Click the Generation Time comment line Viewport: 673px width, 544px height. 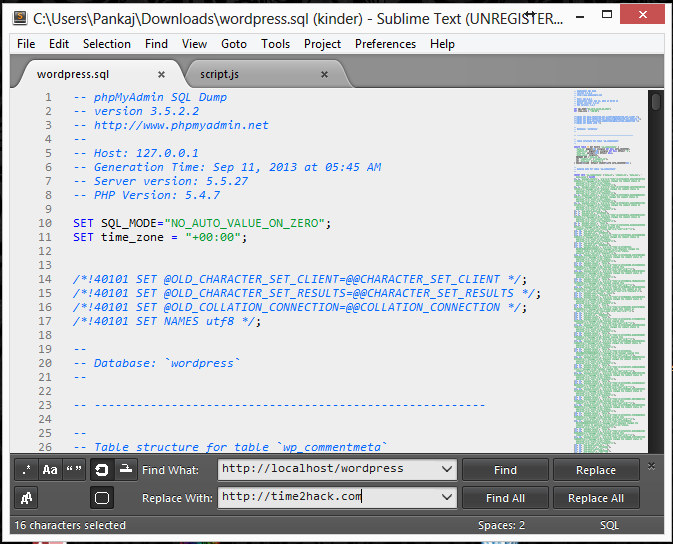click(x=227, y=167)
